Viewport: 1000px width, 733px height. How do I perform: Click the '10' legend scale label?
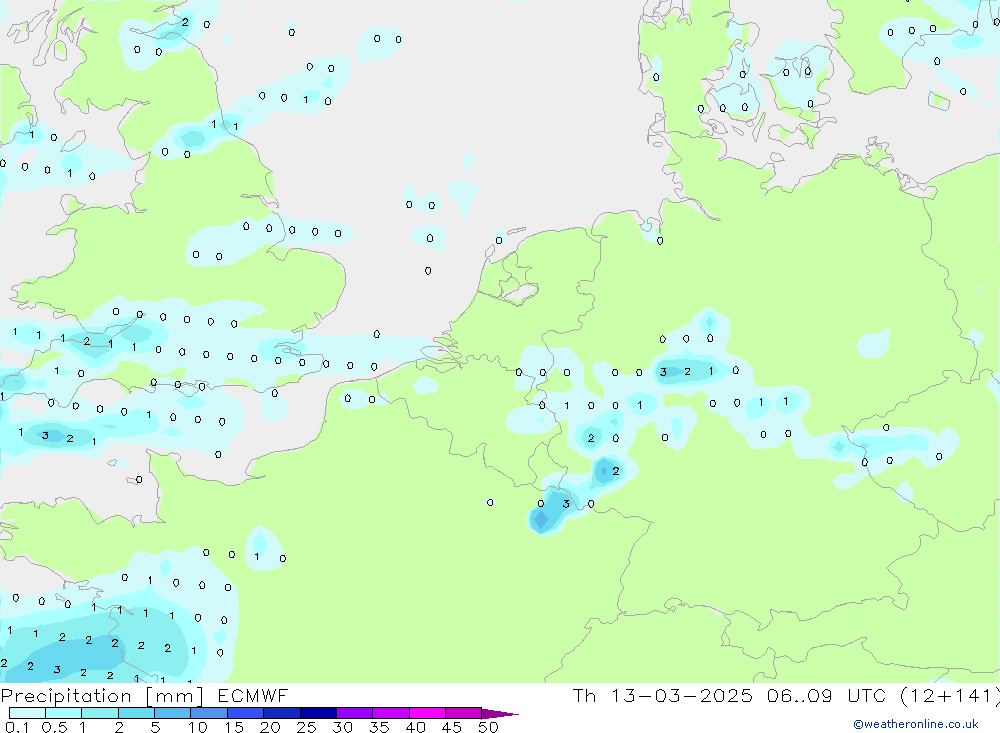[x=198, y=727]
